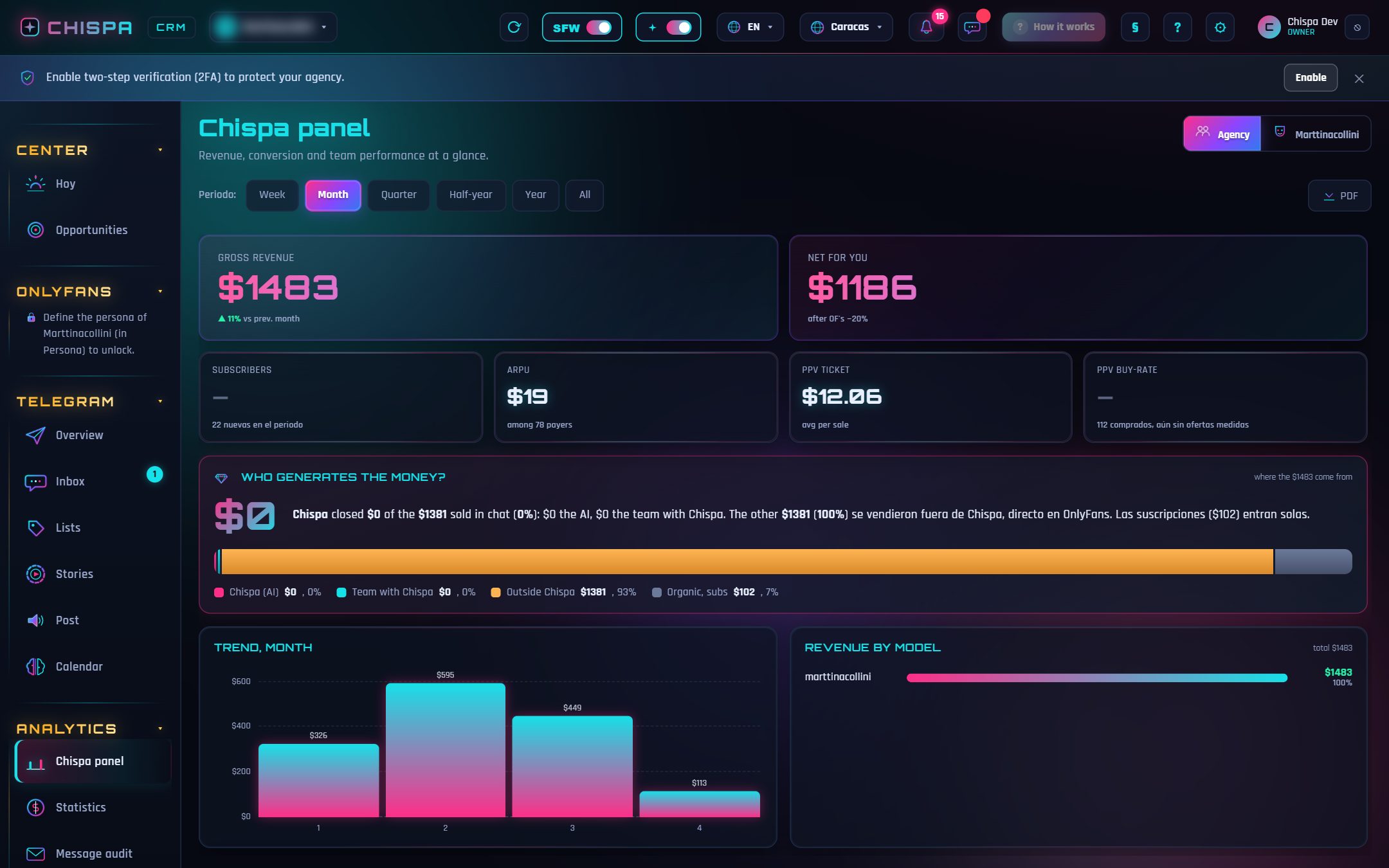Viewport: 1389px width, 868px height.
Task: Click the Chispa panel chart icon in sidebar
Action: (x=35, y=763)
